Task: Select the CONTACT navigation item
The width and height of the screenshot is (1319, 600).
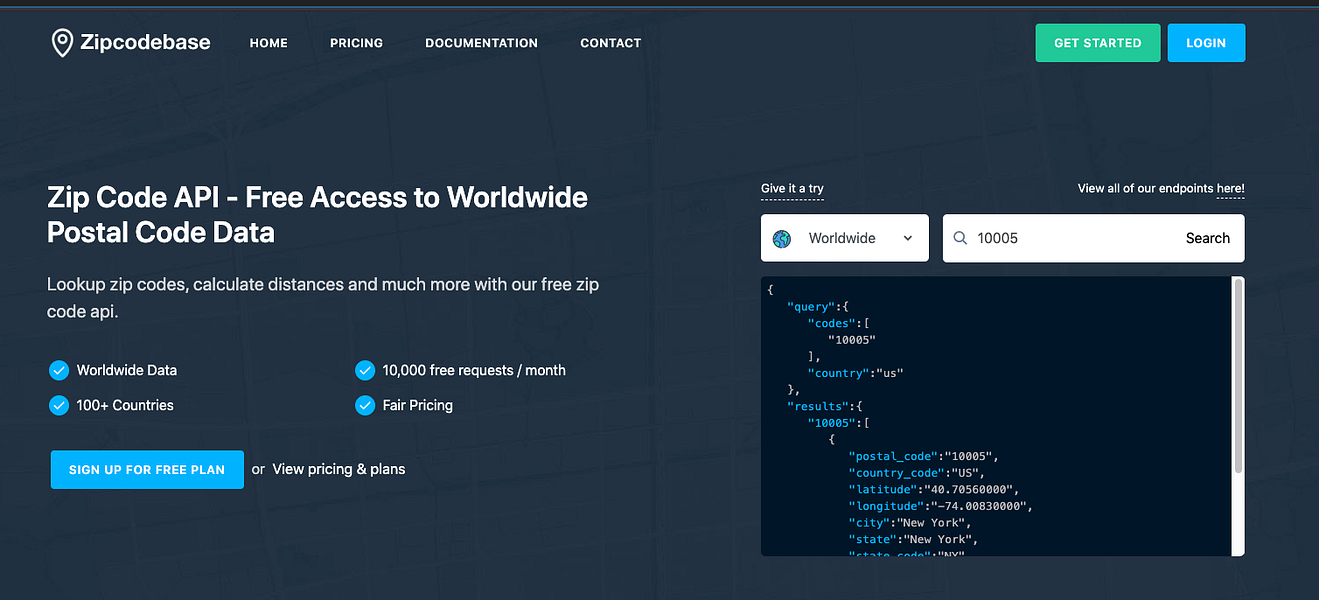Action: coord(610,43)
